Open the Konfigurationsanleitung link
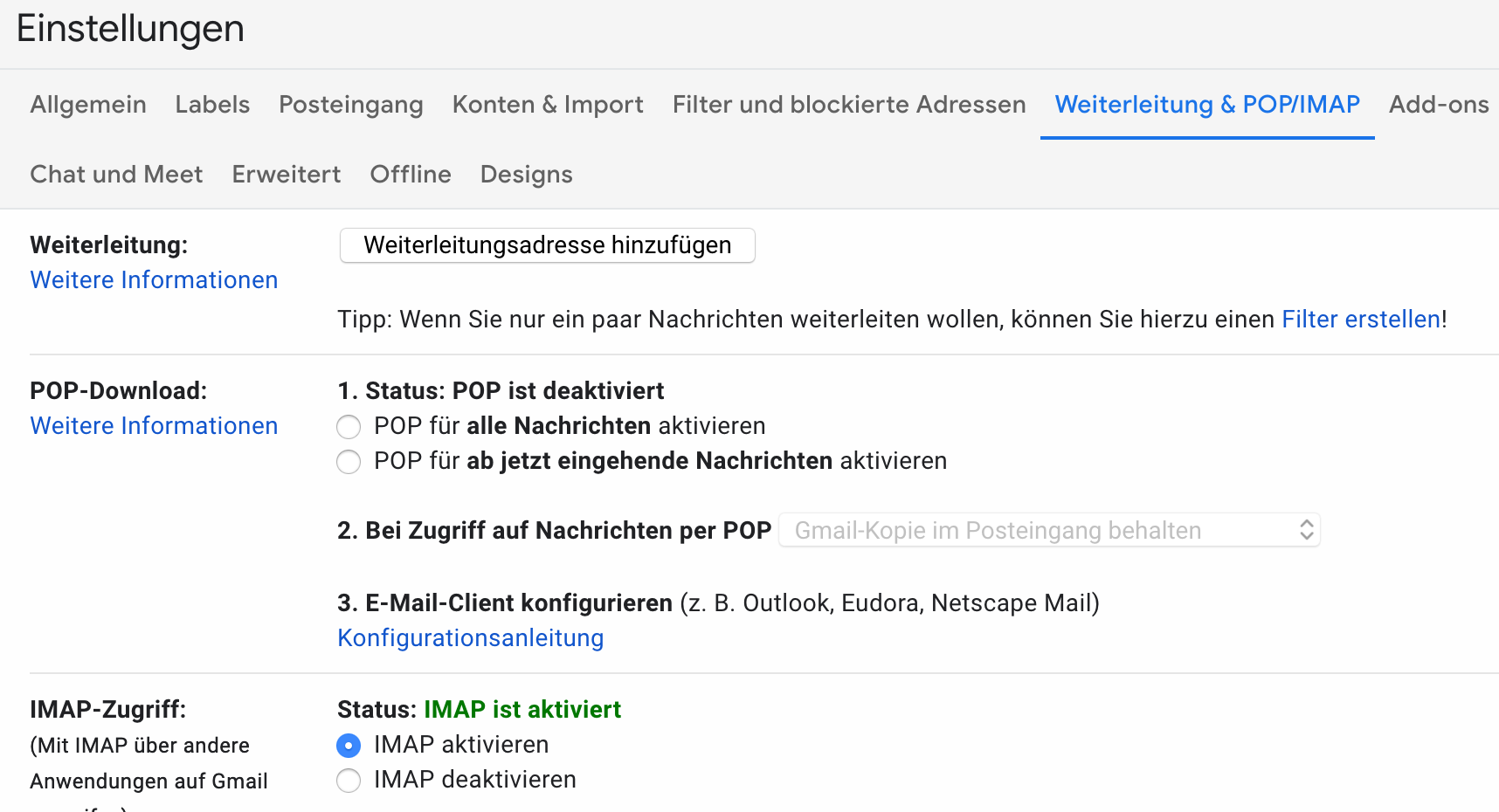 point(470,638)
